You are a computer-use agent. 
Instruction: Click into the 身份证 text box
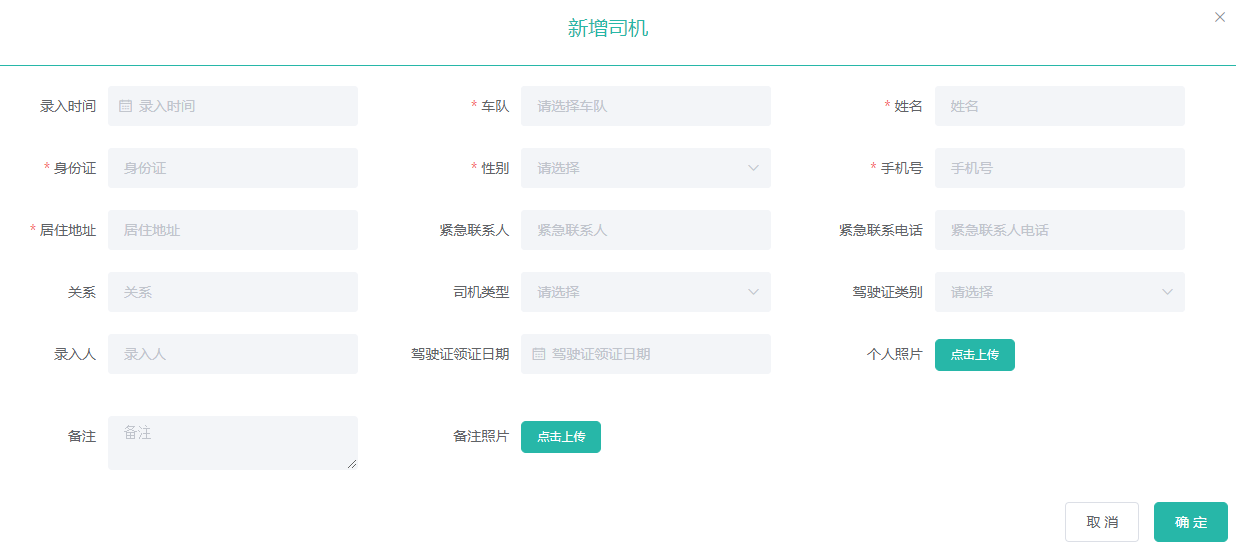(x=232, y=168)
